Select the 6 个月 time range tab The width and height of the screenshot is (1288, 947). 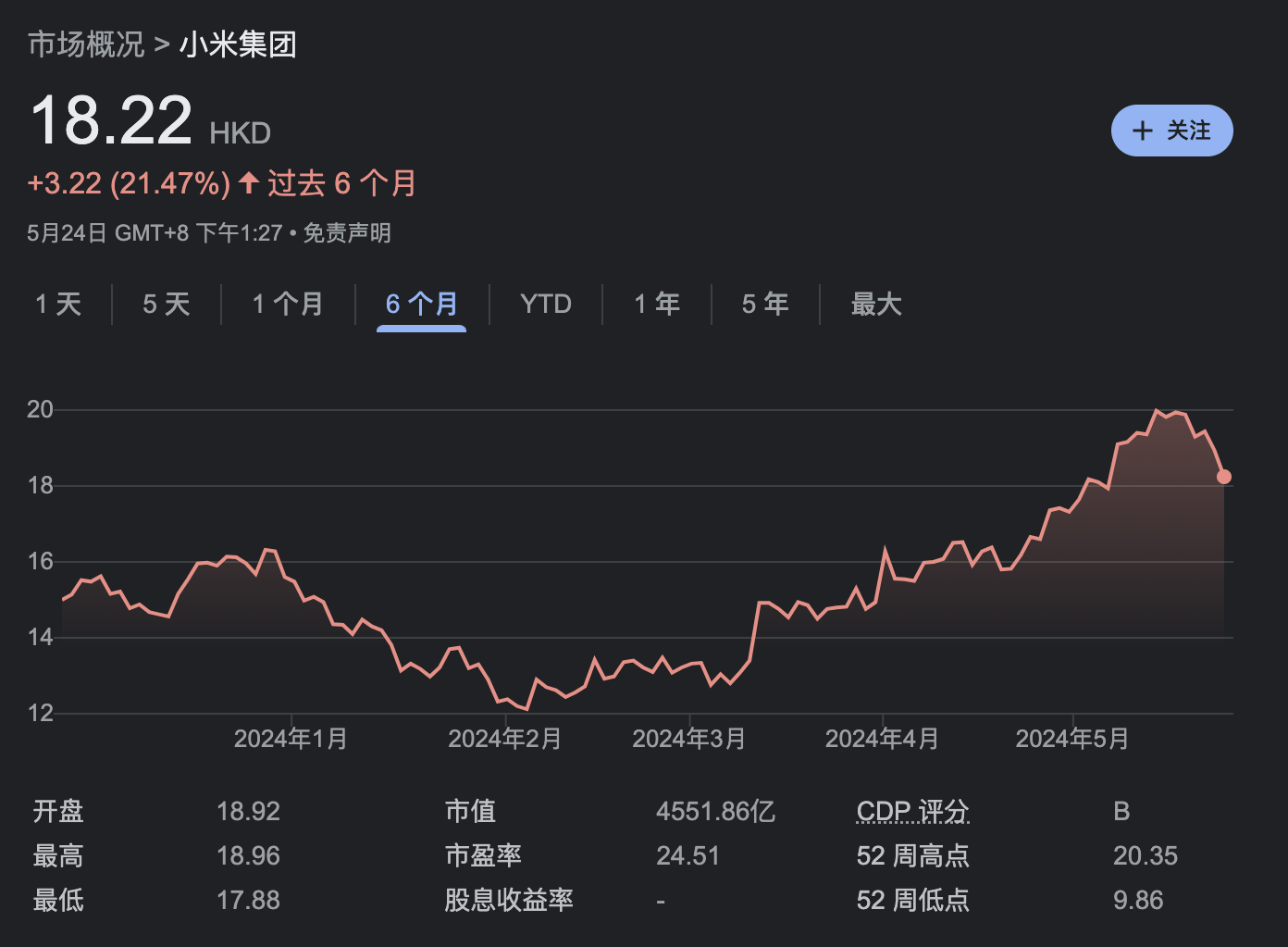421,304
